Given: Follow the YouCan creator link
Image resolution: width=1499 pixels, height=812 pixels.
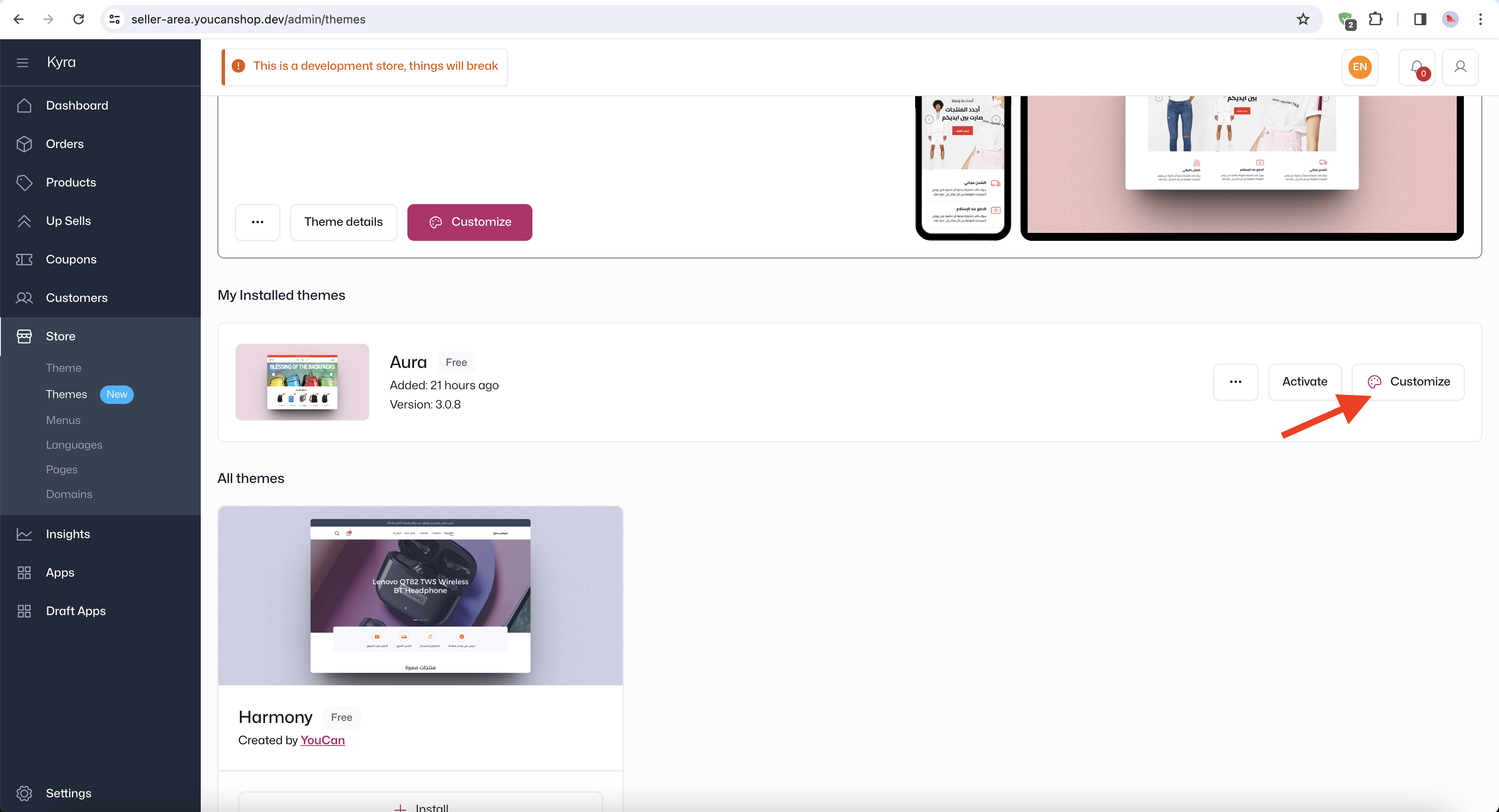Looking at the screenshot, I should (x=322, y=740).
